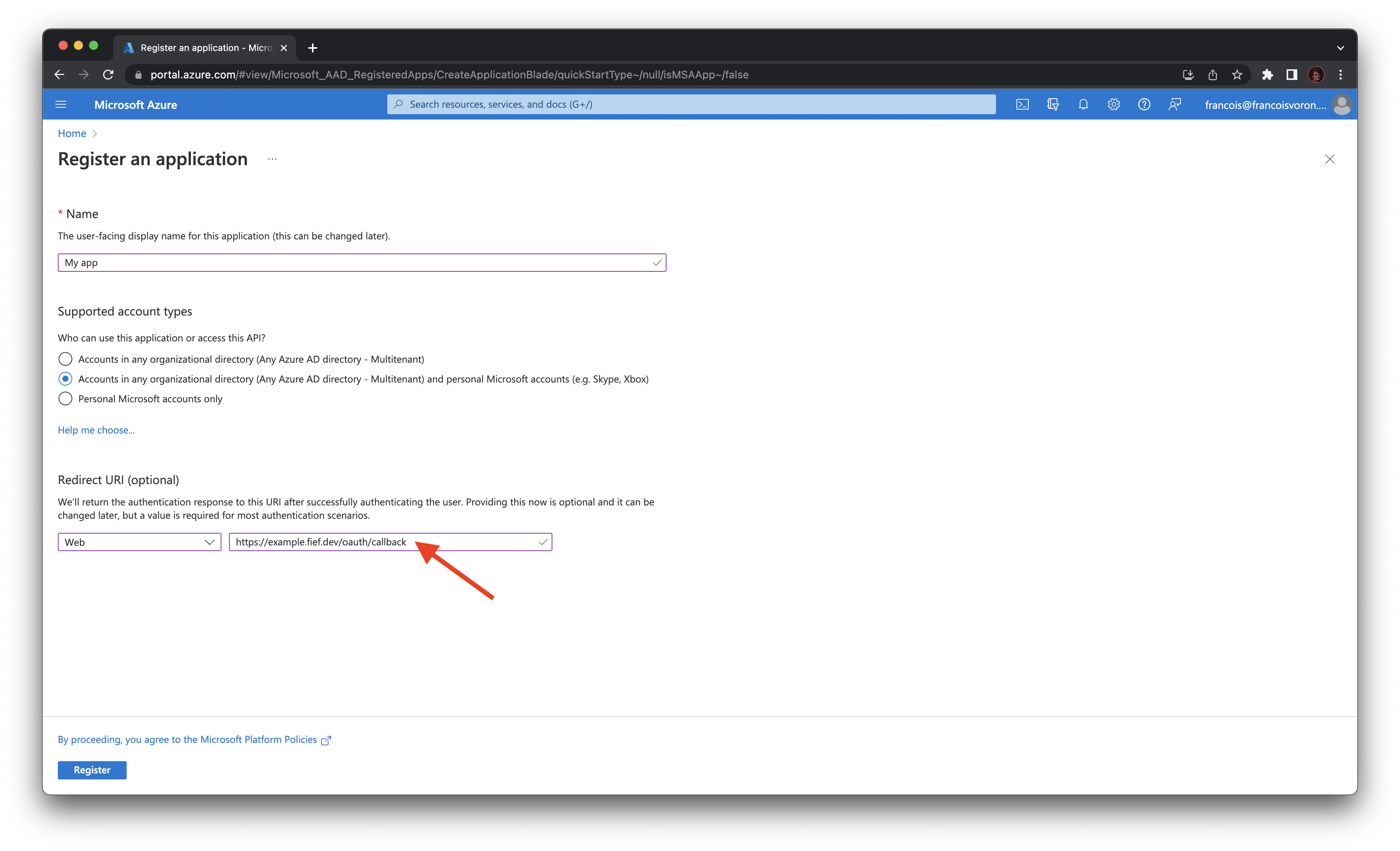The width and height of the screenshot is (1400, 851).
Task: Switch to the Register an application browser tab
Action: click(x=199, y=48)
